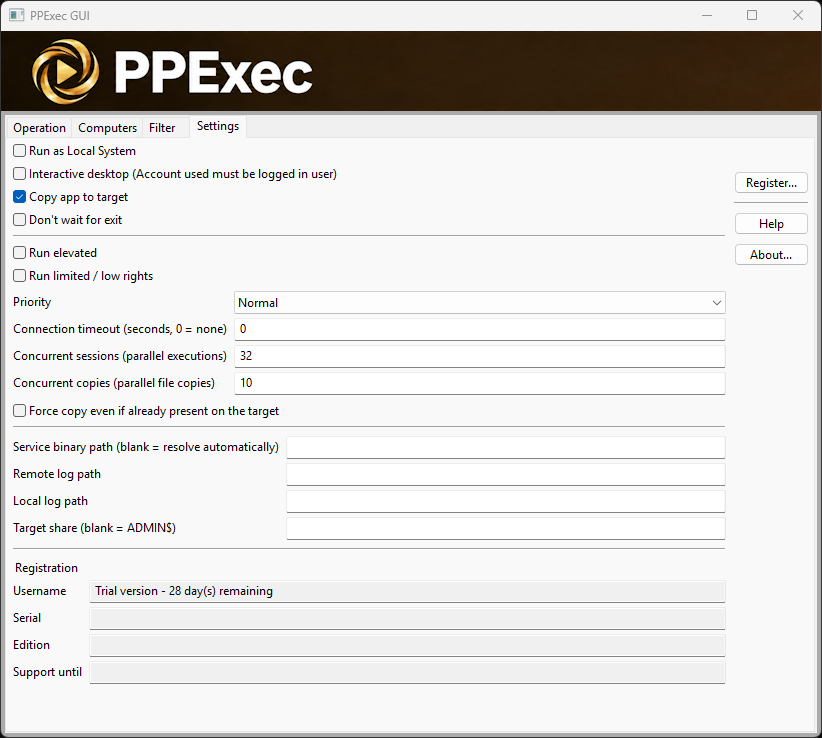Focus the Concurrent sessions input box
This screenshot has width=822, height=738.
pos(480,356)
